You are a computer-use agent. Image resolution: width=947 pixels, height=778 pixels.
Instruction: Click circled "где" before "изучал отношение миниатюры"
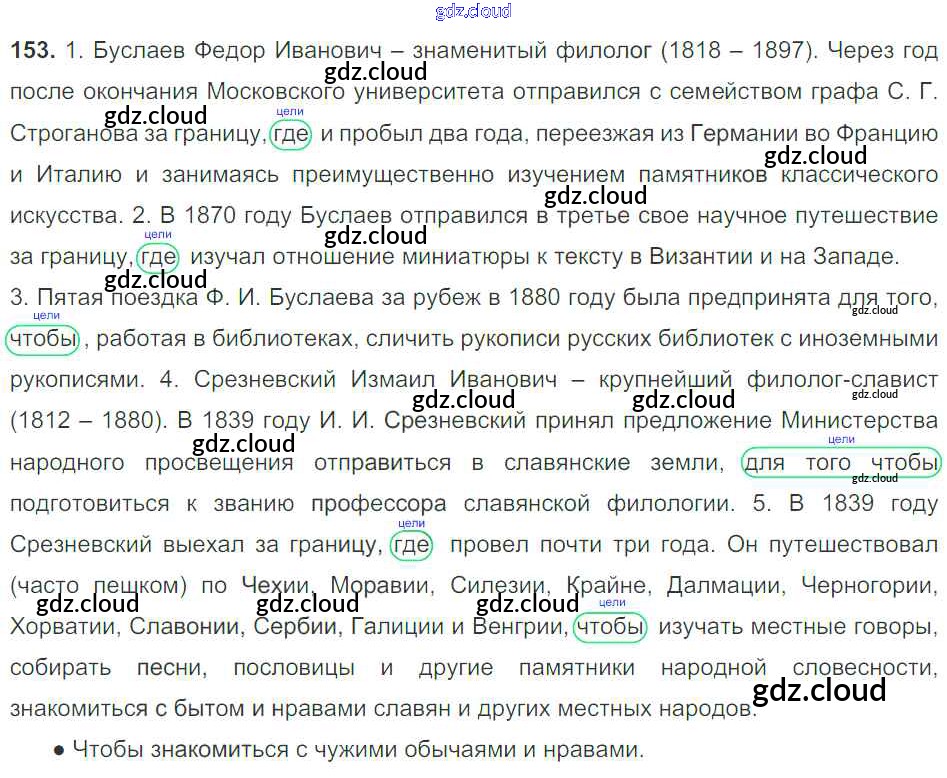click(158, 257)
